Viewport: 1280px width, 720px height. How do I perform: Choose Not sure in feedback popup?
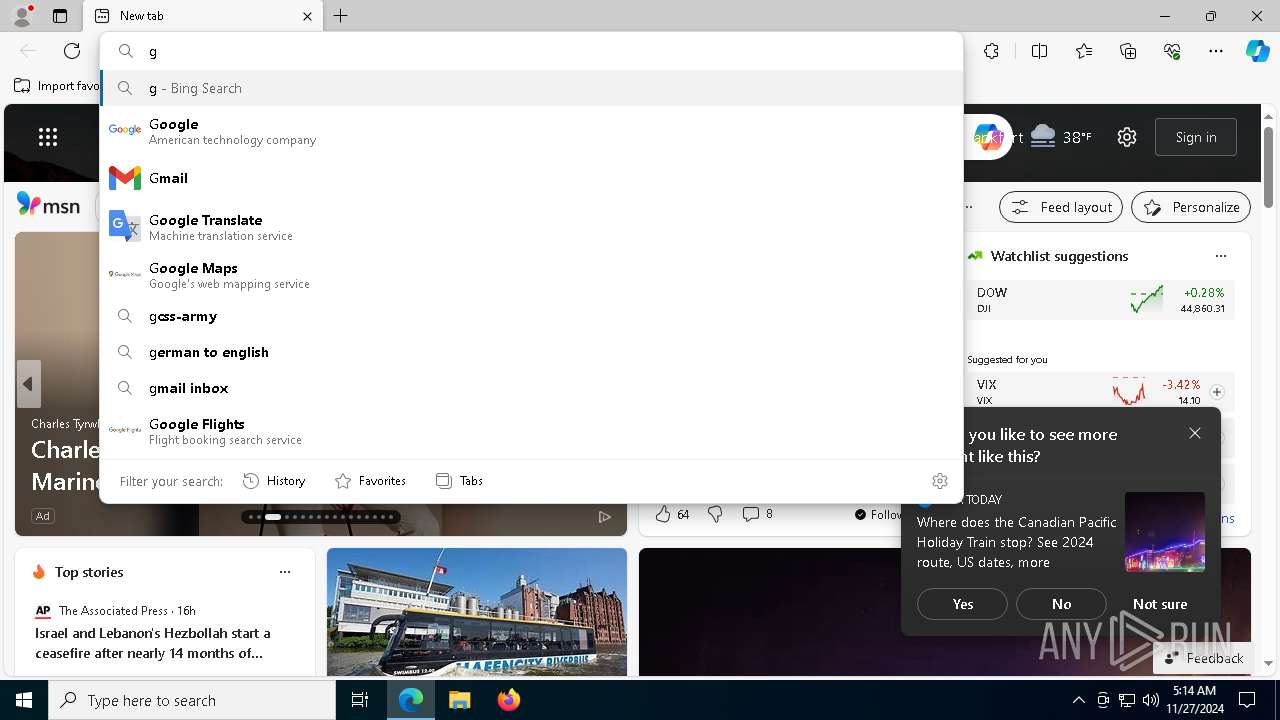[x=1160, y=604]
